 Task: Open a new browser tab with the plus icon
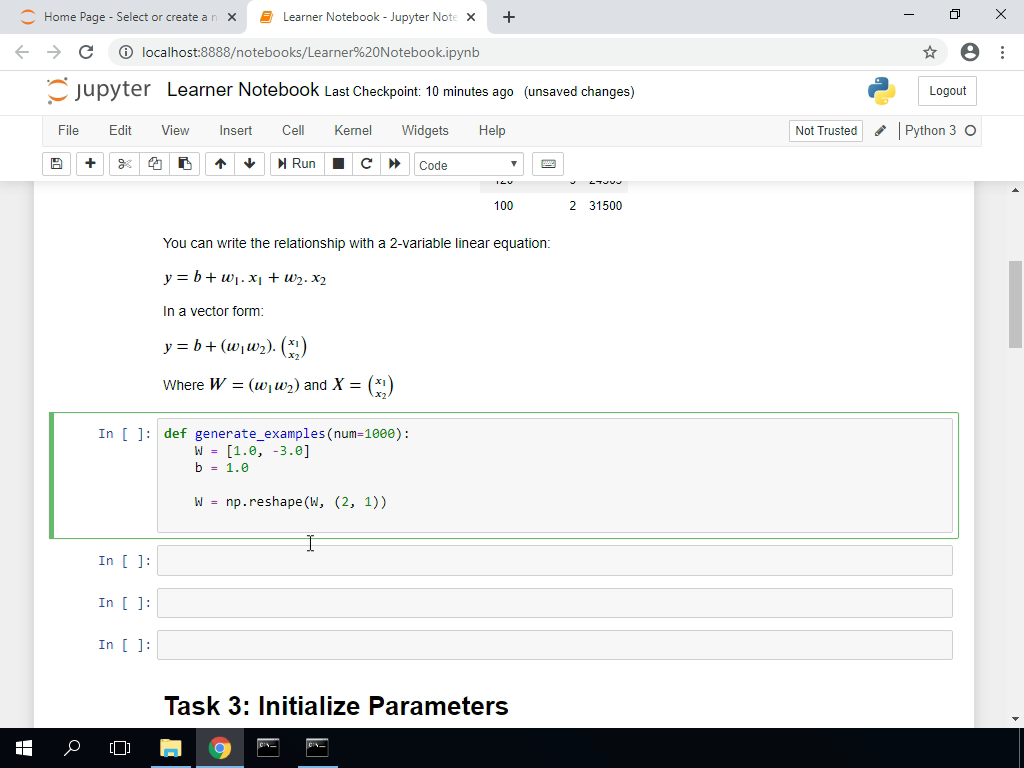click(x=509, y=17)
